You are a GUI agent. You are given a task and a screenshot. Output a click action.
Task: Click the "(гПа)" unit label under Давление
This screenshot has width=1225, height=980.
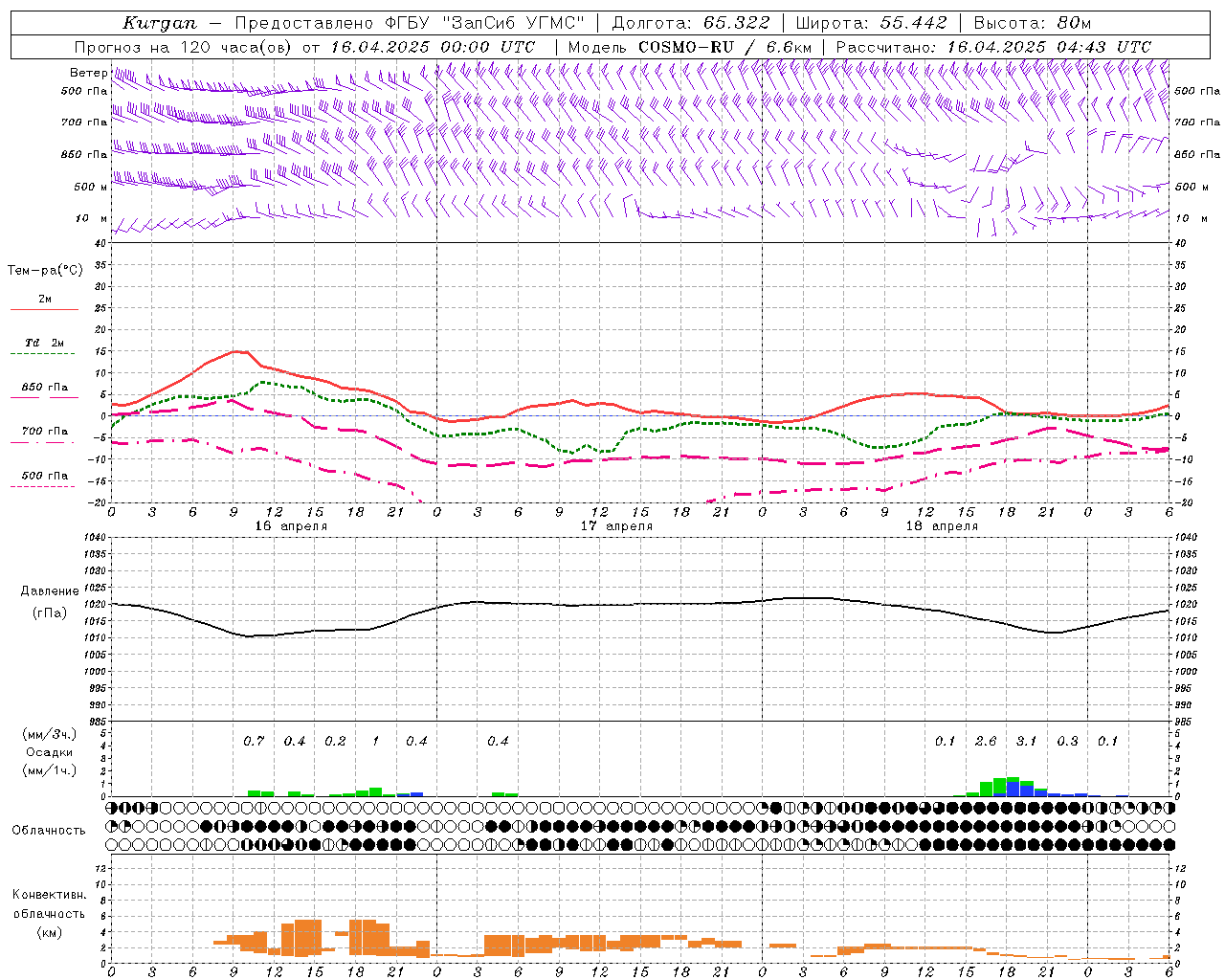50,612
